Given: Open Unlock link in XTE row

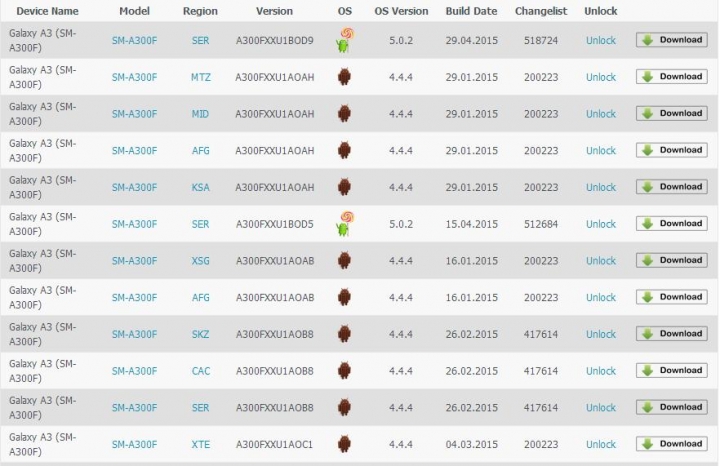Looking at the screenshot, I should click(x=601, y=444).
